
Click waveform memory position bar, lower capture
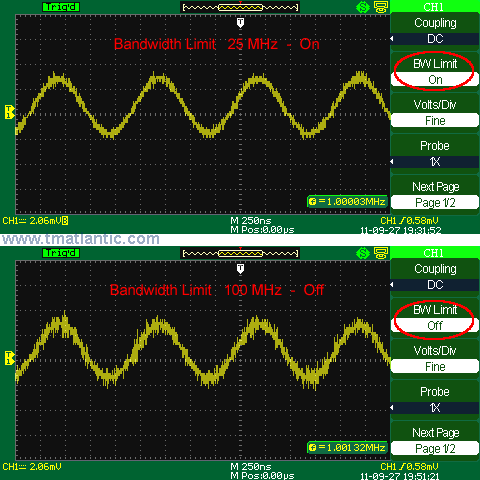click(x=240, y=253)
